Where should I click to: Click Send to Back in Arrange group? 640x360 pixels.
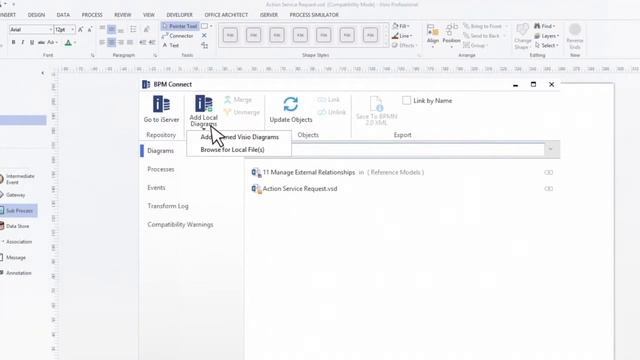click(481, 36)
